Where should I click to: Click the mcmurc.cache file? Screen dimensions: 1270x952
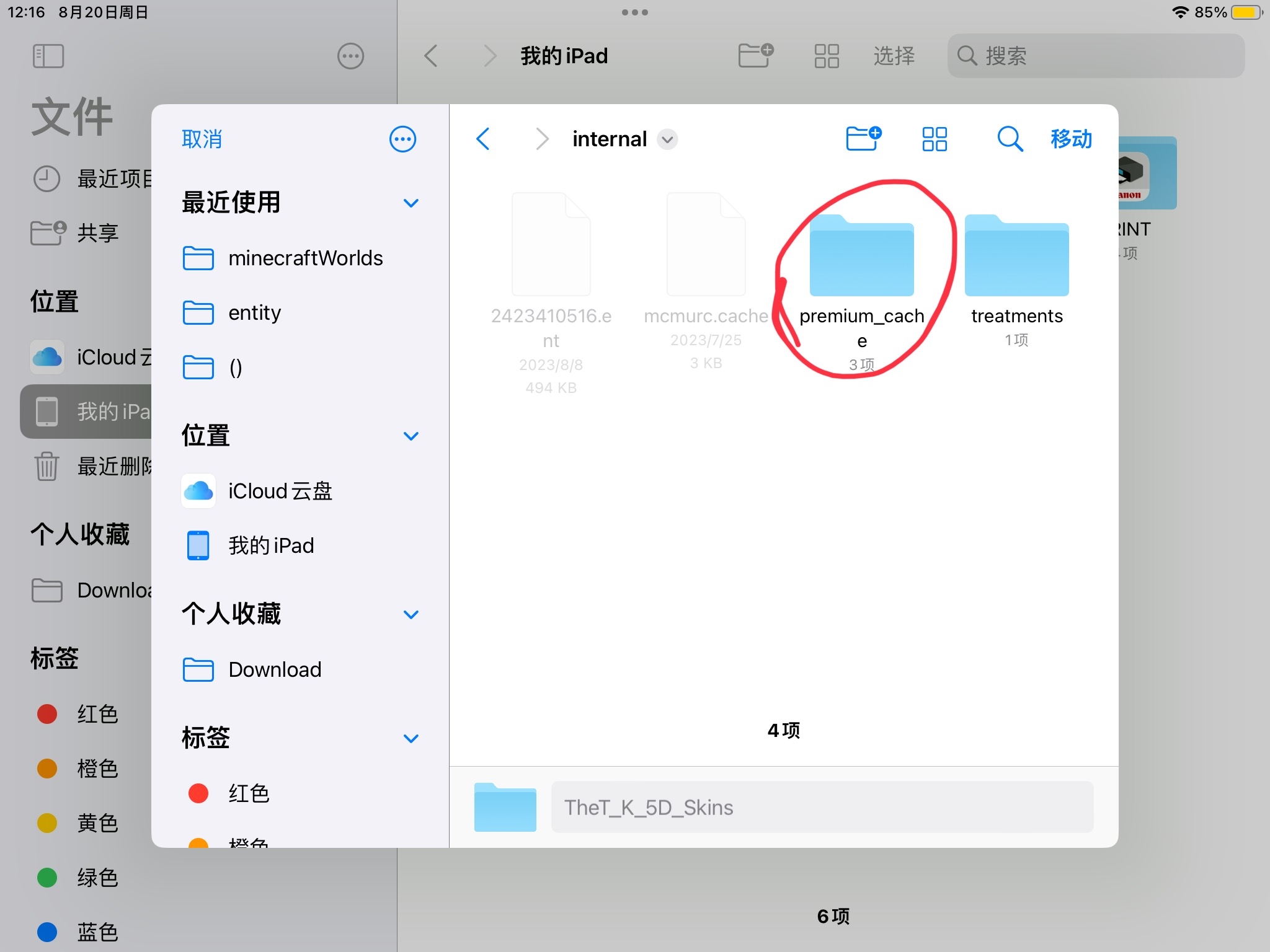click(706, 281)
